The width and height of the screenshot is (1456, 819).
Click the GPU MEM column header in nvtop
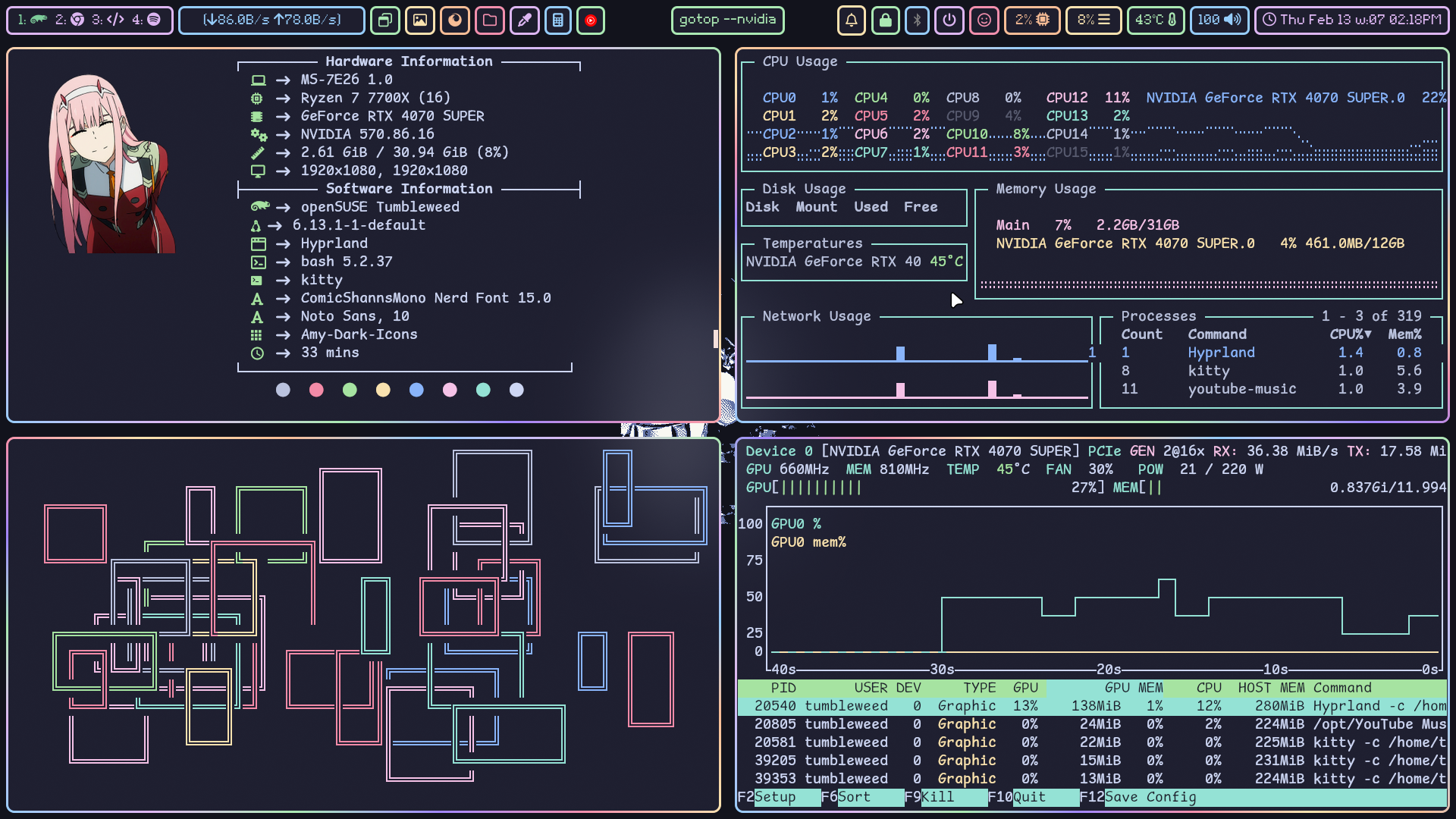[1133, 688]
